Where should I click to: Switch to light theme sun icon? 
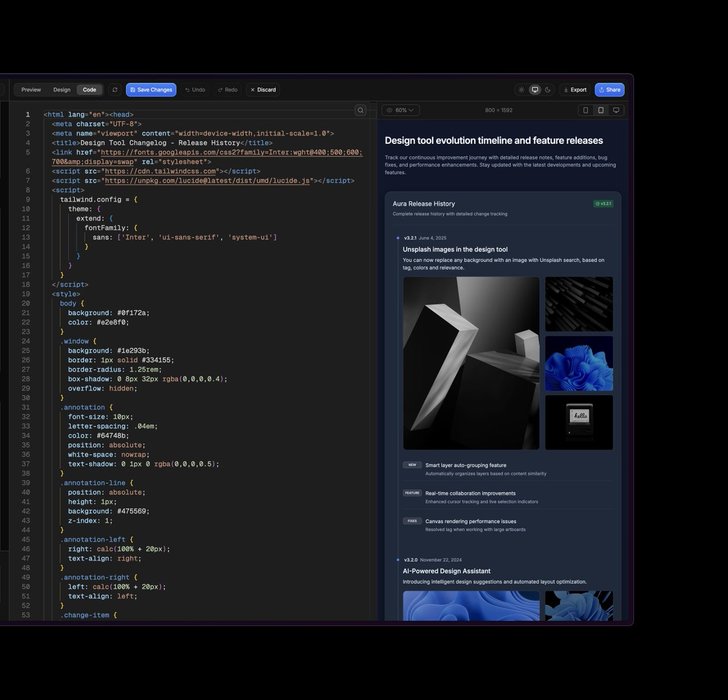pos(520,90)
